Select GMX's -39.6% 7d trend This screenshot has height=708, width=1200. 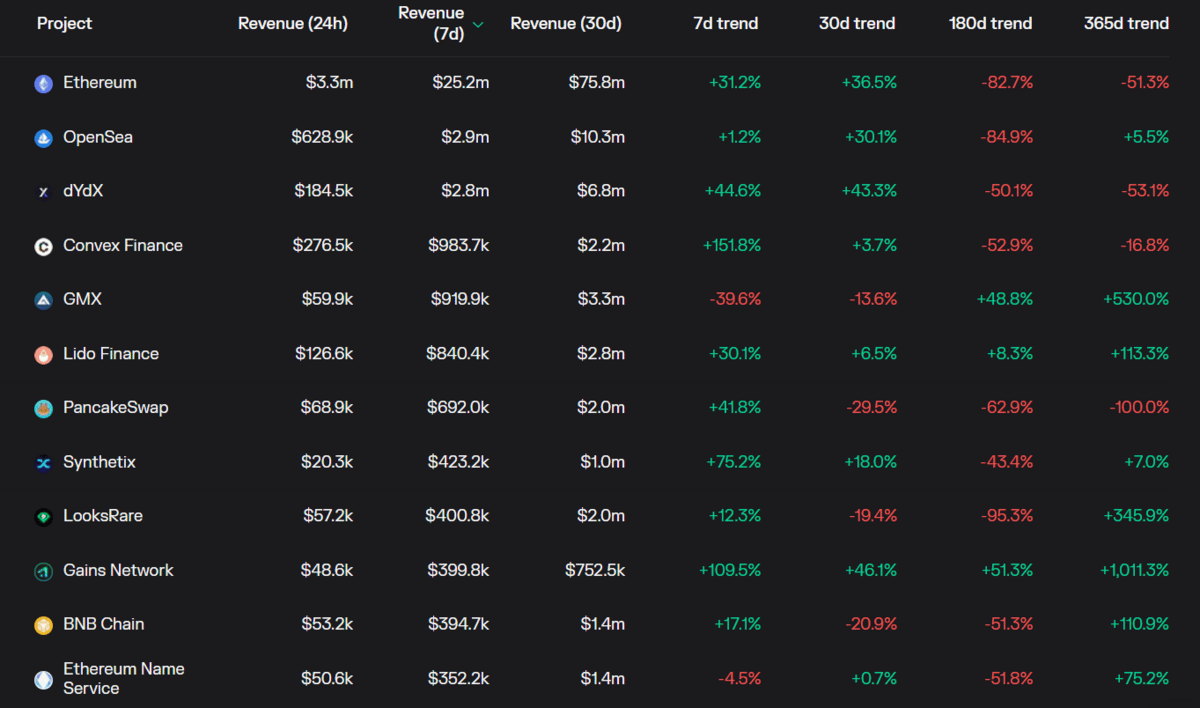tap(735, 299)
